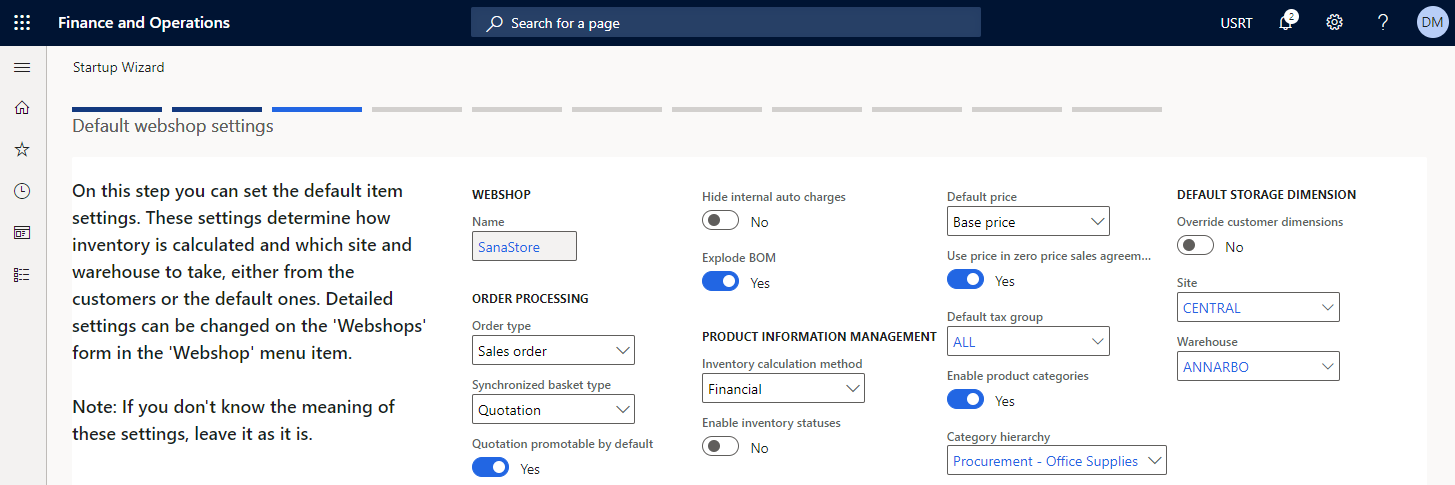The image size is (1455, 485).
Task: Open notifications bell icon
Action: [x=1287, y=22]
